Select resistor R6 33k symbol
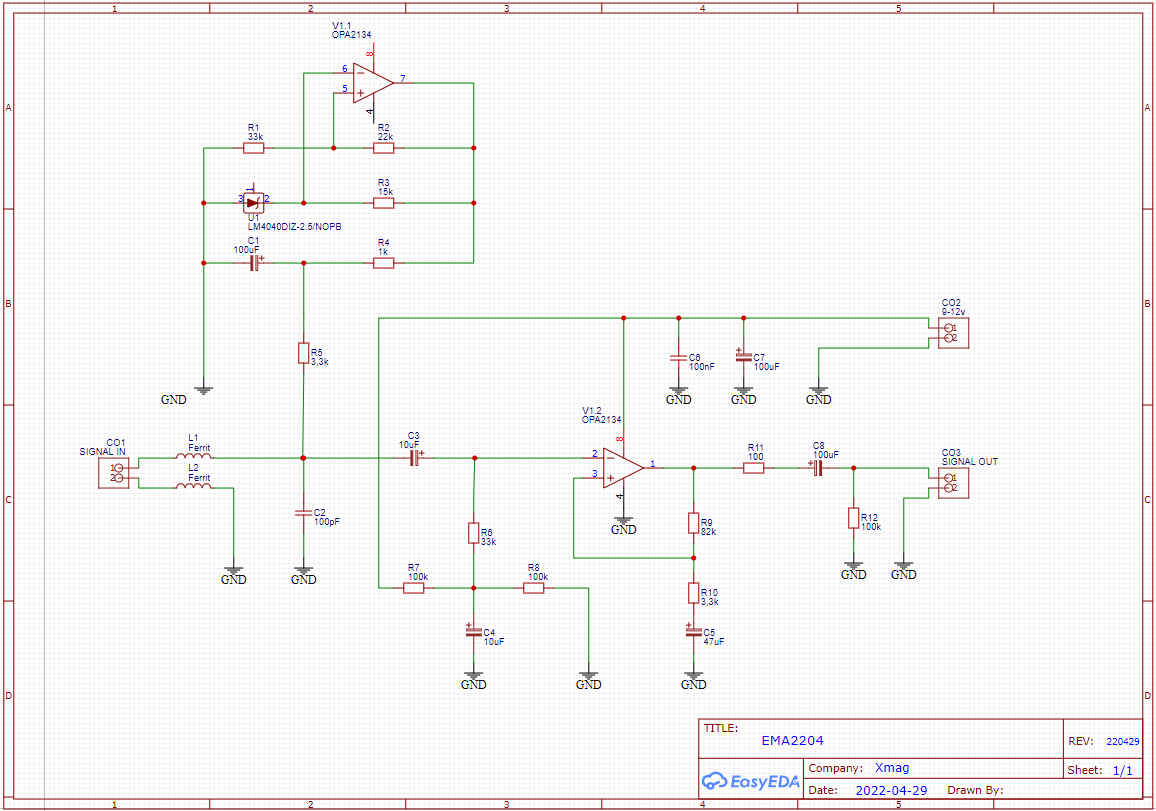The height and width of the screenshot is (811, 1156). click(x=474, y=533)
